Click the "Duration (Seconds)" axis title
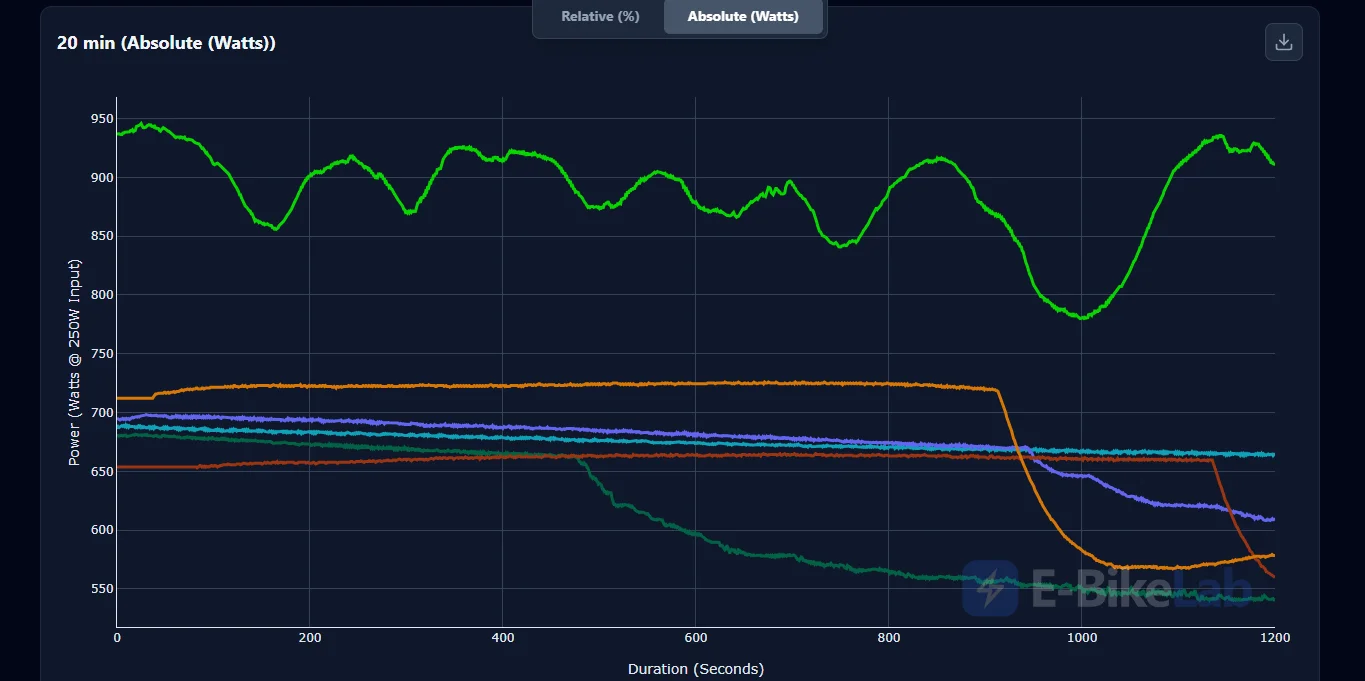This screenshot has height=681, width=1365. (696, 668)
